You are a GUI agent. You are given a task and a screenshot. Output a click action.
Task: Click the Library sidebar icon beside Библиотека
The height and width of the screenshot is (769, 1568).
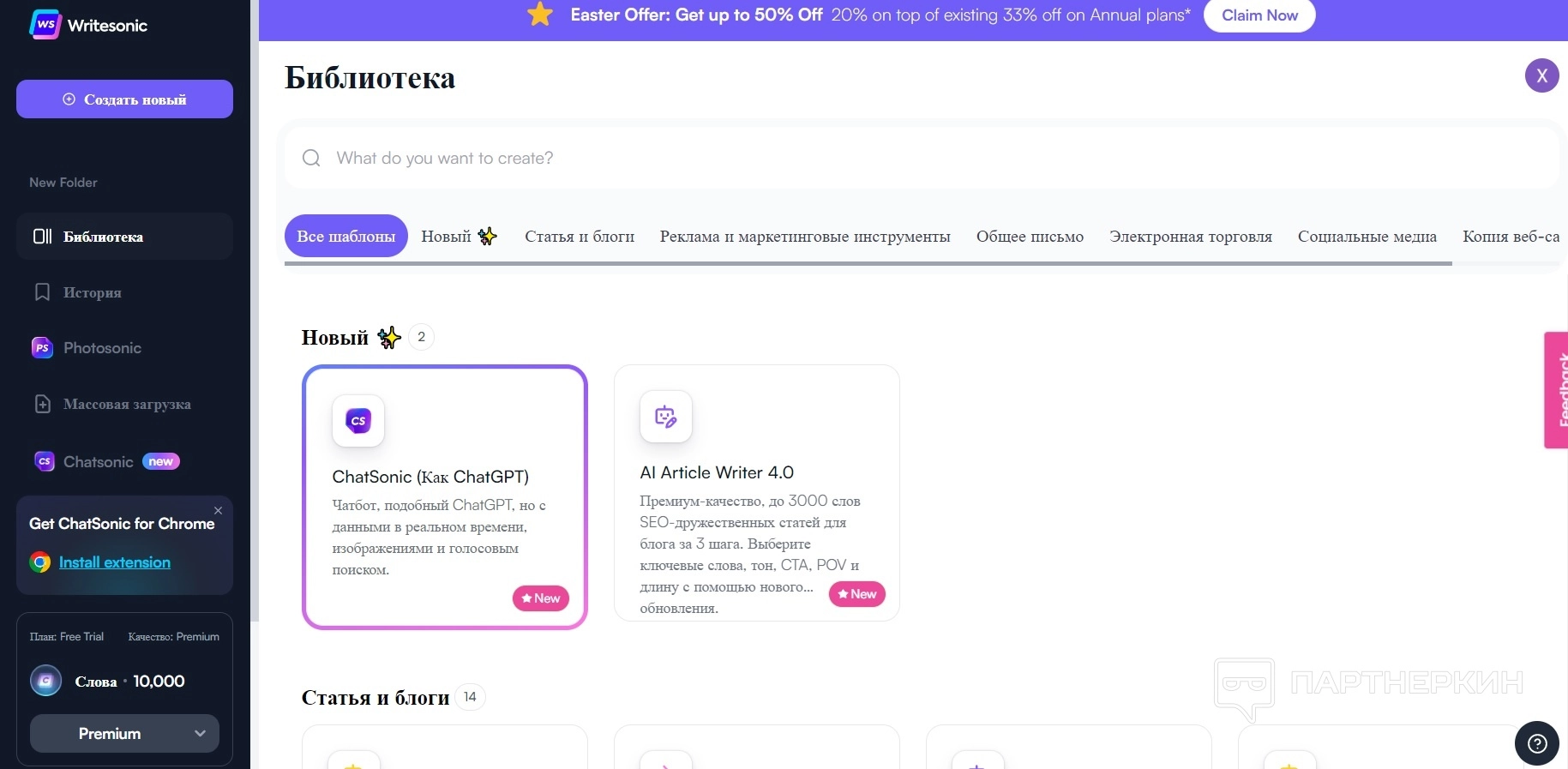[x=42, y=237]
